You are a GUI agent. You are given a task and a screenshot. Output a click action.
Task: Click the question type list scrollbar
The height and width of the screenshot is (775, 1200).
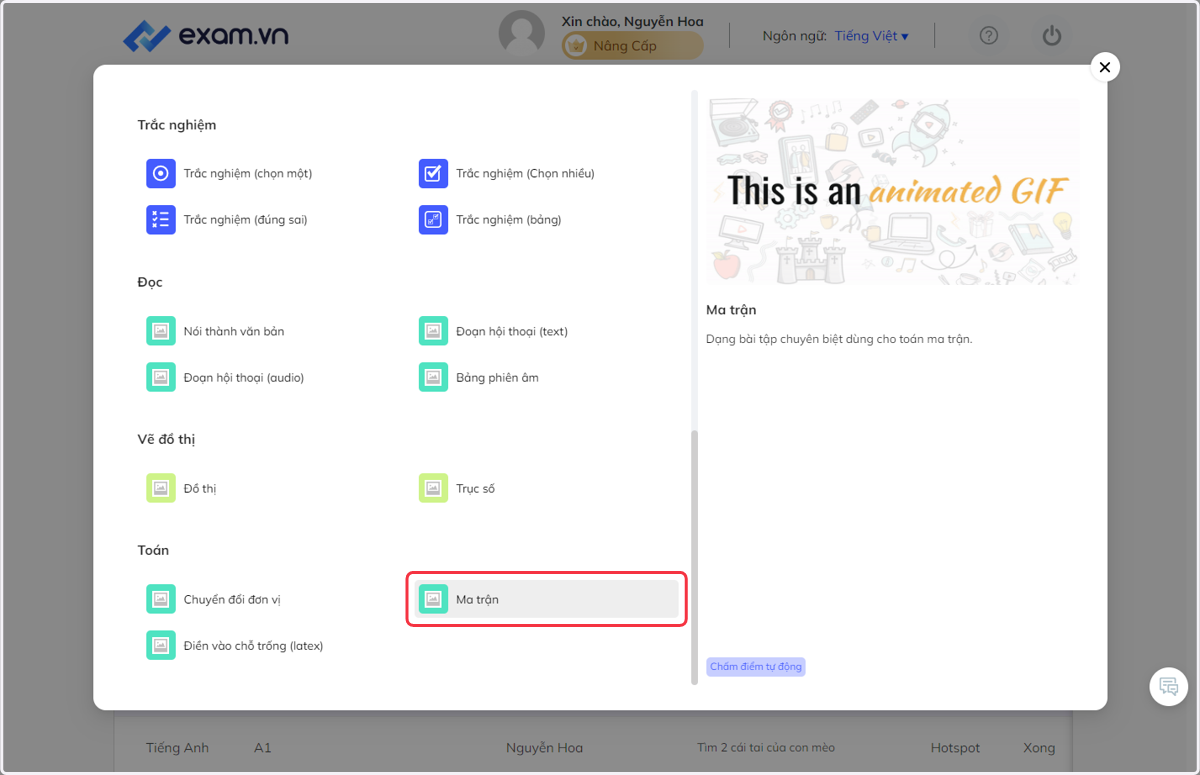point(694,558)
